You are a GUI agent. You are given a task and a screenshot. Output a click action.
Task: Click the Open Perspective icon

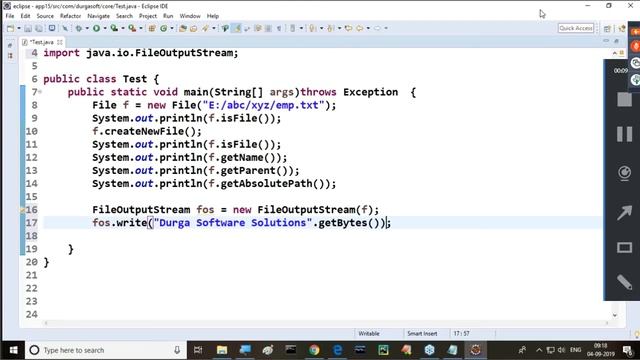607,28
